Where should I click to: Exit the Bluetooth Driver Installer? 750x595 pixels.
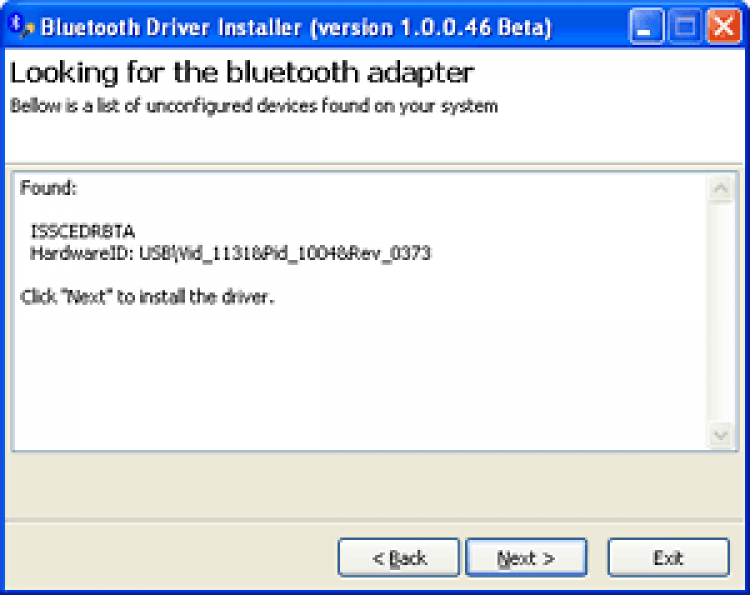pyautogui.click(x=668, y=558)
